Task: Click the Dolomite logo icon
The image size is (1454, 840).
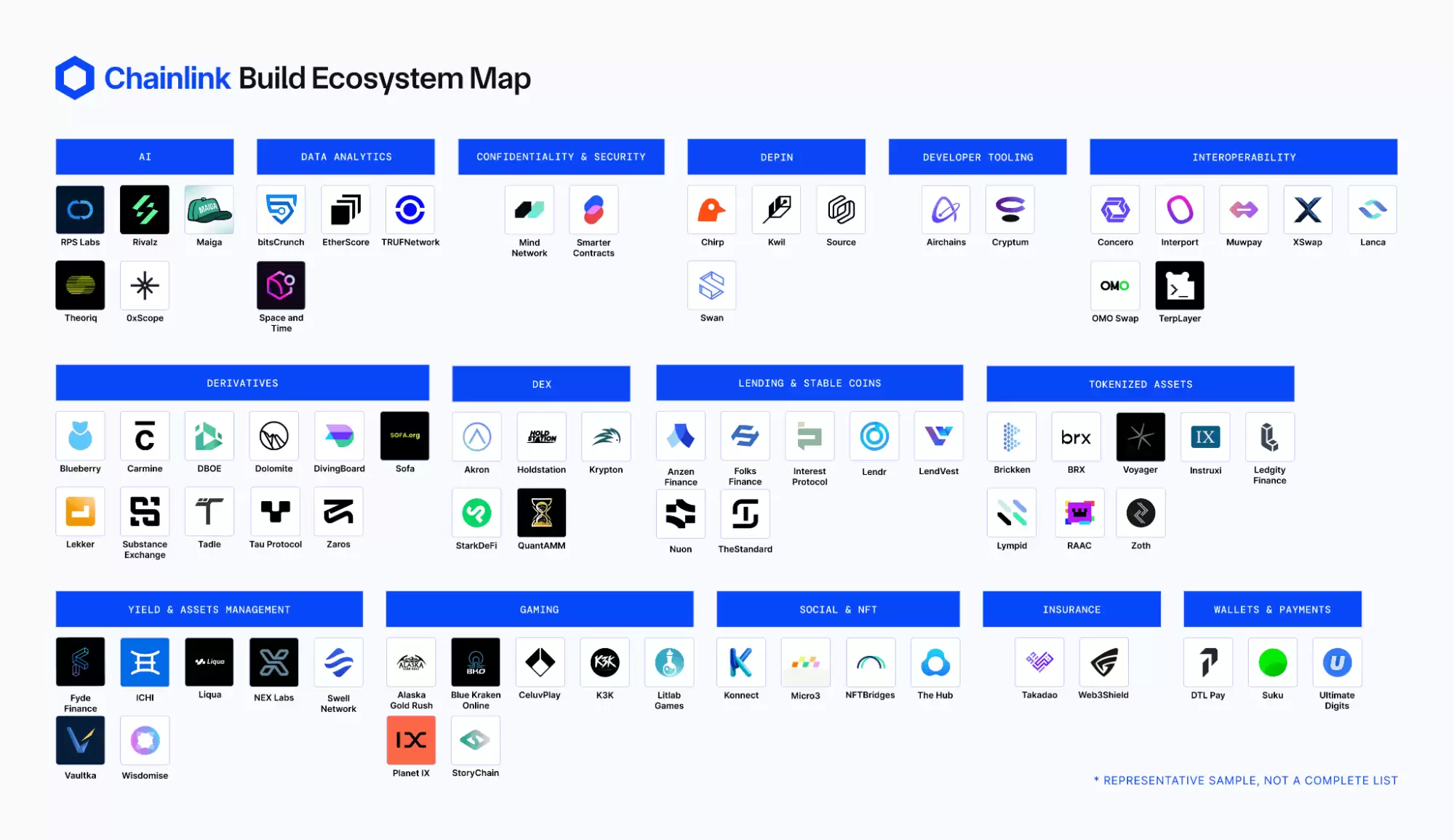Action: pyautogui.click(x=273, y=436)
